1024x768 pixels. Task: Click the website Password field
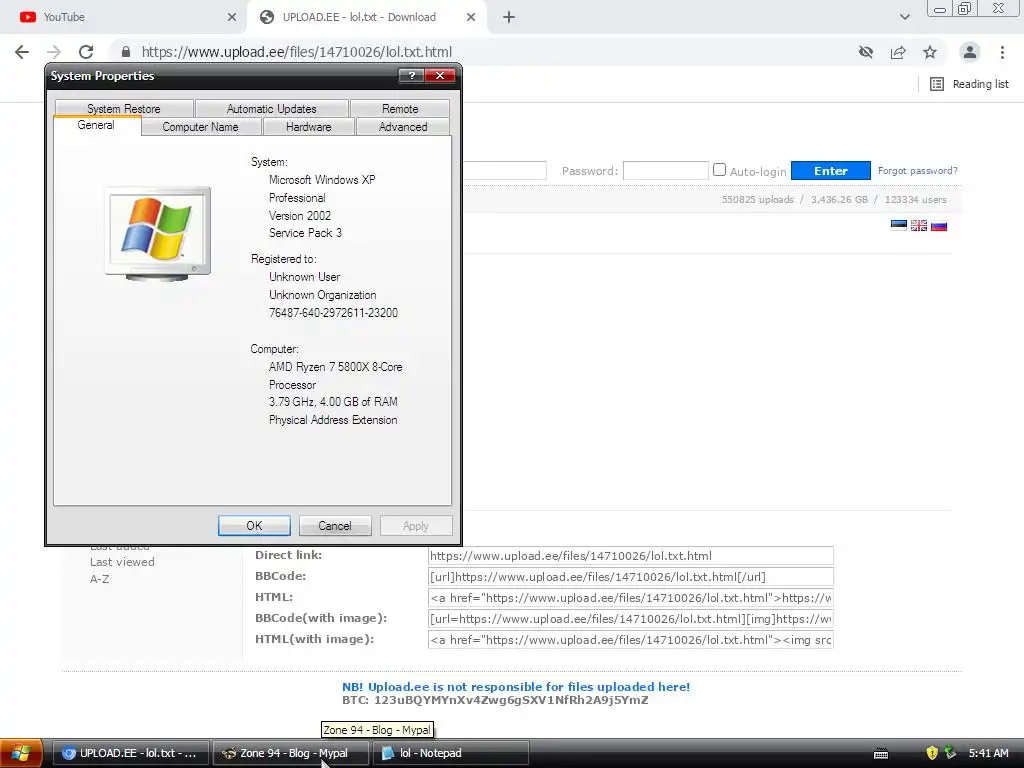pyautogui.click(x=665, y=170)
